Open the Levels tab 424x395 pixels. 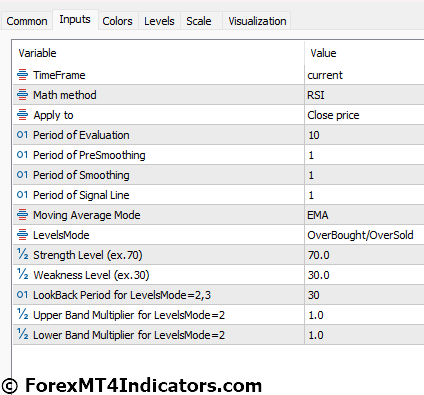(159, 21)
